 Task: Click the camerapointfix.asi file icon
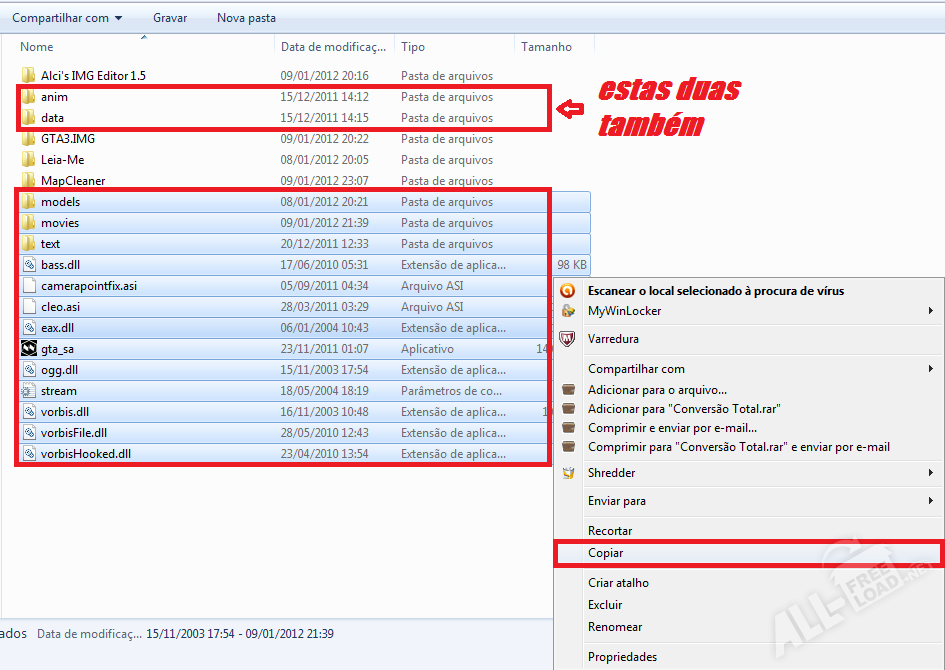coord(29,286)
